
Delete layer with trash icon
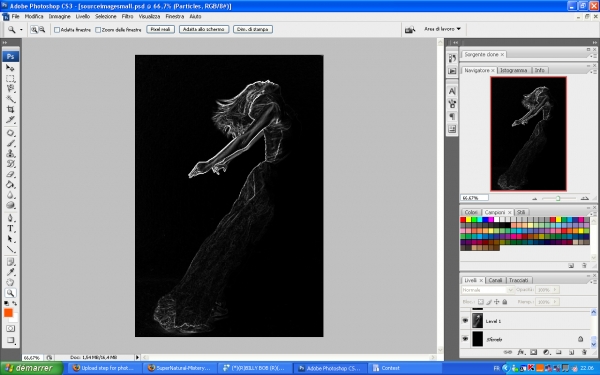(x=584, y=352)
